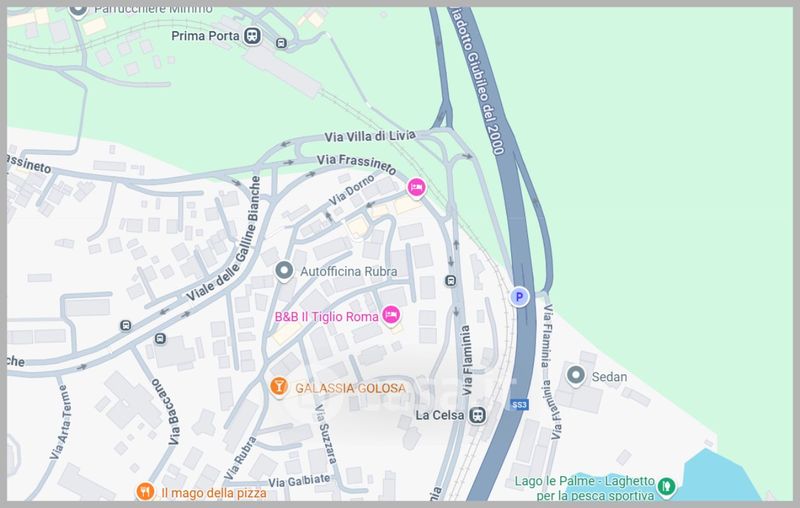Image resolution: width=800 pixels, height=508 pixels.
Task: Click the Sedan location marker
Action: (x=576, y=376)
